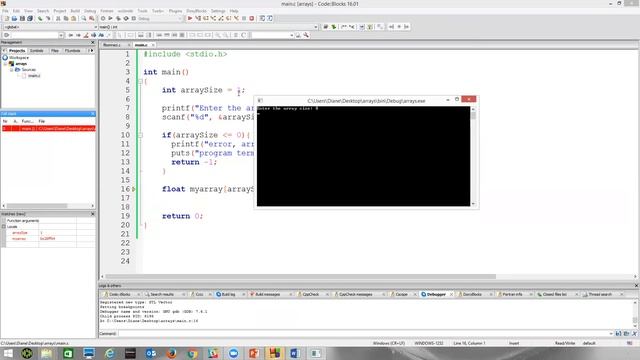Paste from clipboard toolbar icon
Image resolution: width=640 pixels, height=360 pixels.
click(73, 18)
